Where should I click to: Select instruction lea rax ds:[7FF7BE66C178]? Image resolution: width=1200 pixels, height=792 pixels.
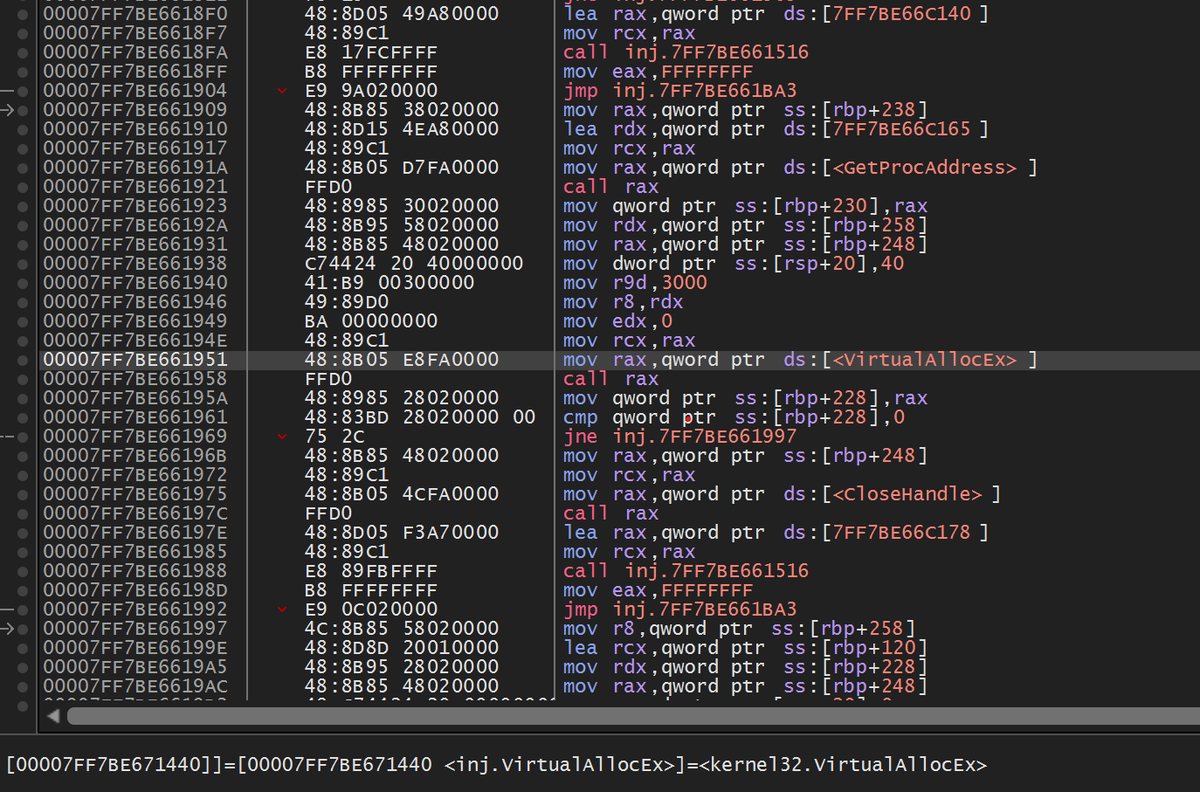pos(776,533)
